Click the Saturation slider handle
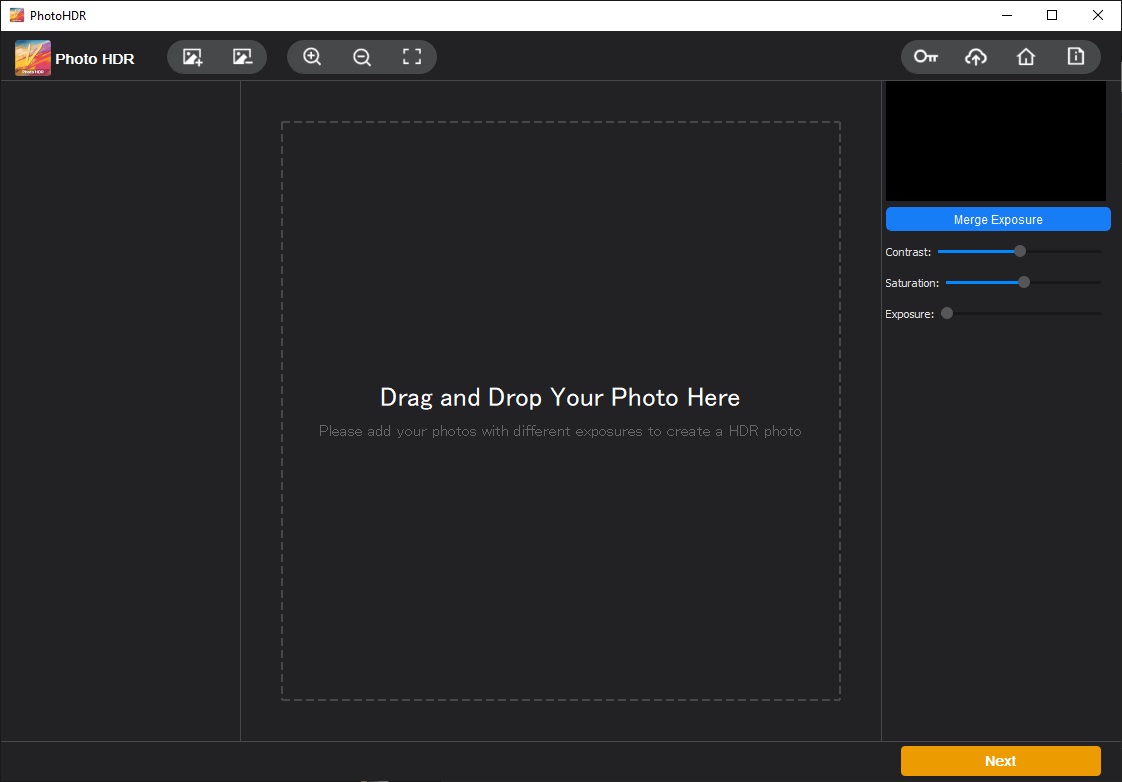 [x=1024, y=282]
